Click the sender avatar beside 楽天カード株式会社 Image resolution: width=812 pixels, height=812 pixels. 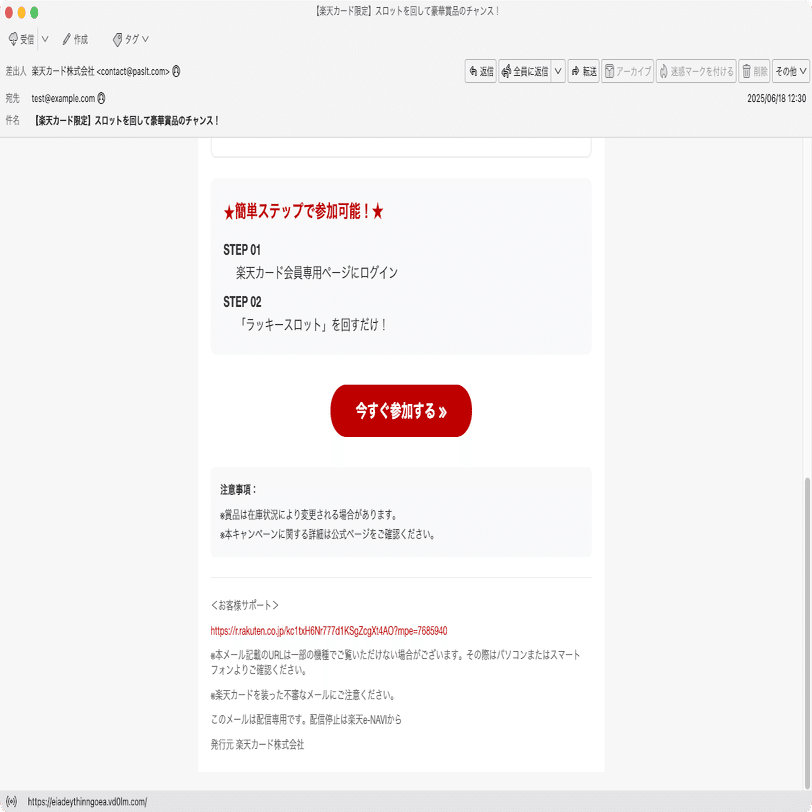(176, 72)
